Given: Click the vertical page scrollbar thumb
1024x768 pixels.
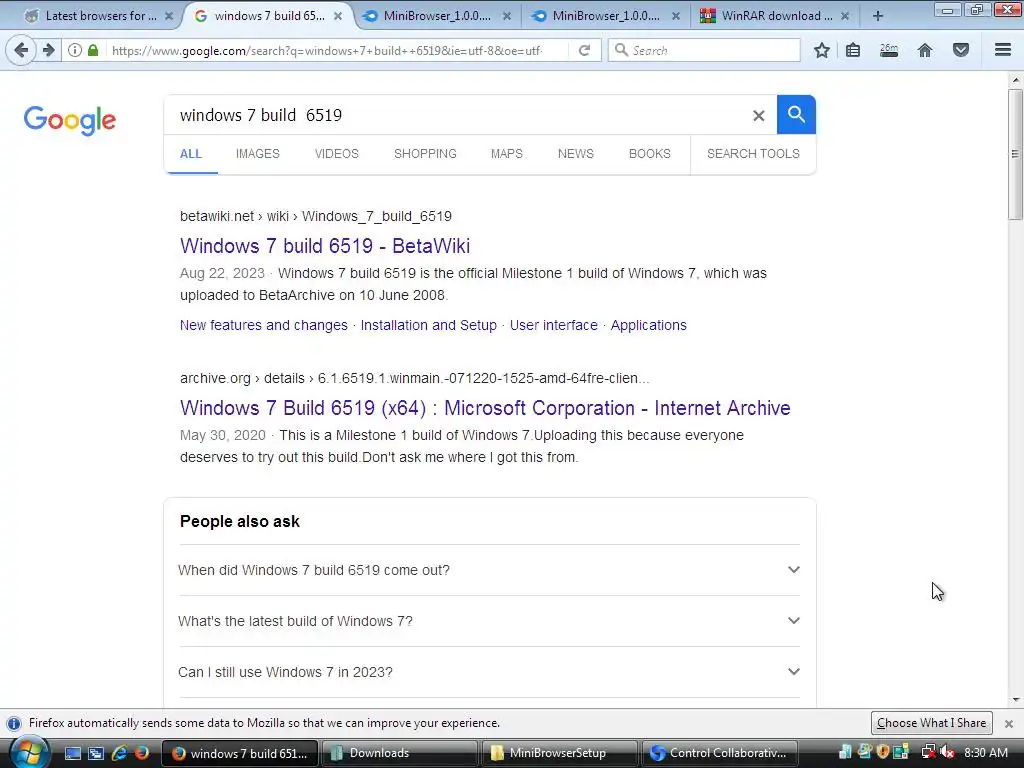Looking at the screenshot, I should click(1015, 155).
